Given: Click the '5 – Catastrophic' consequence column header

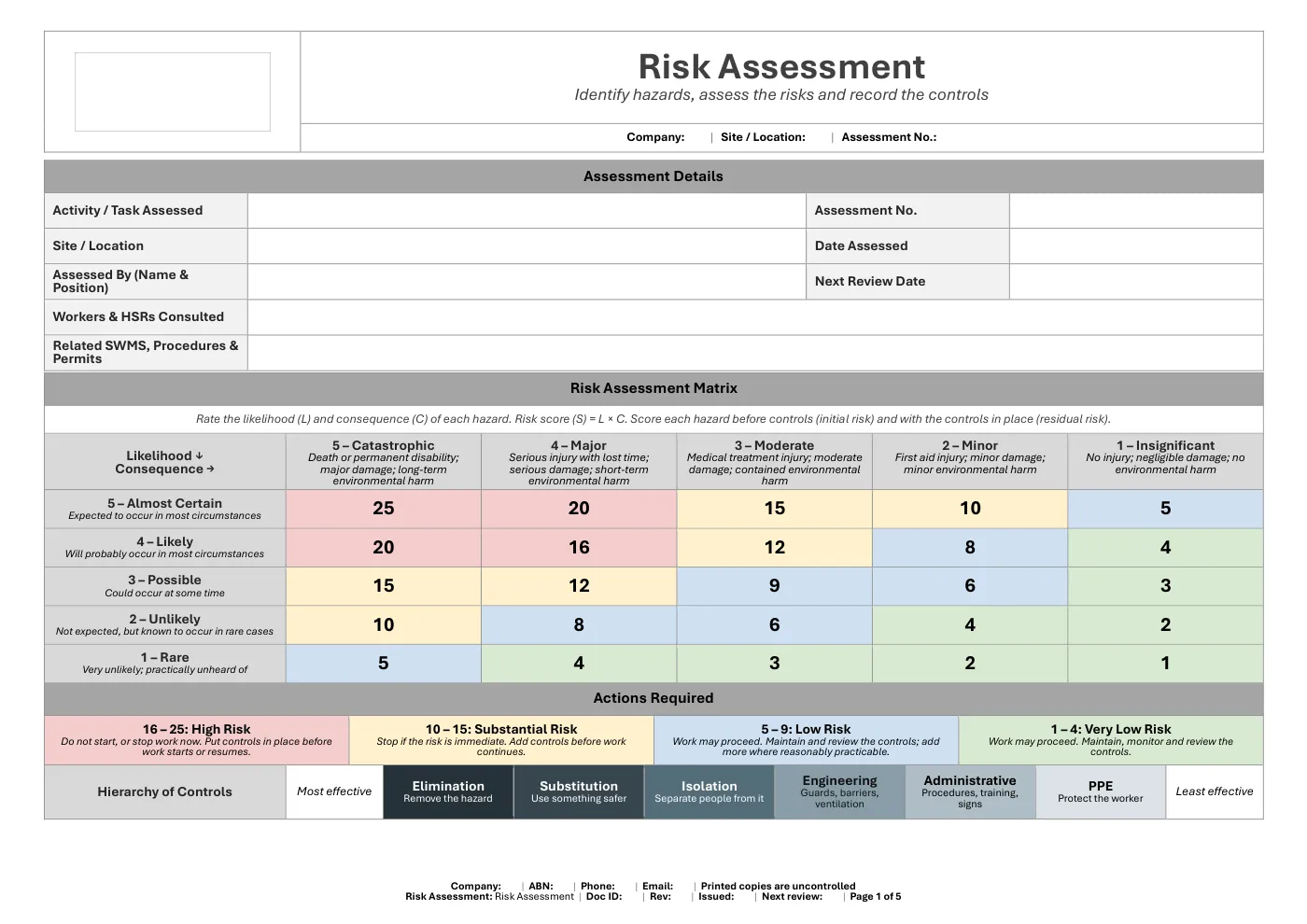Looking at the screenshot, I should click(384, 462).
